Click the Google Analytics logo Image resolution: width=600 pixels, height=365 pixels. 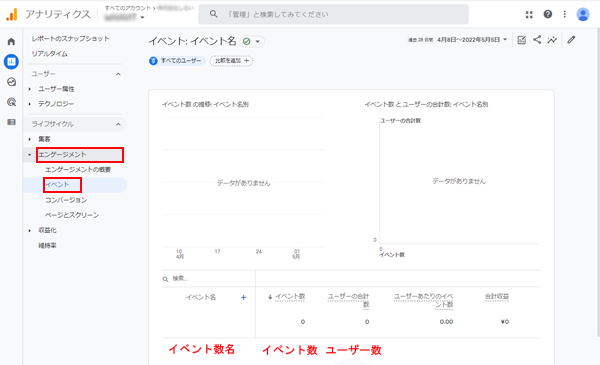click(x=12, y=15)
